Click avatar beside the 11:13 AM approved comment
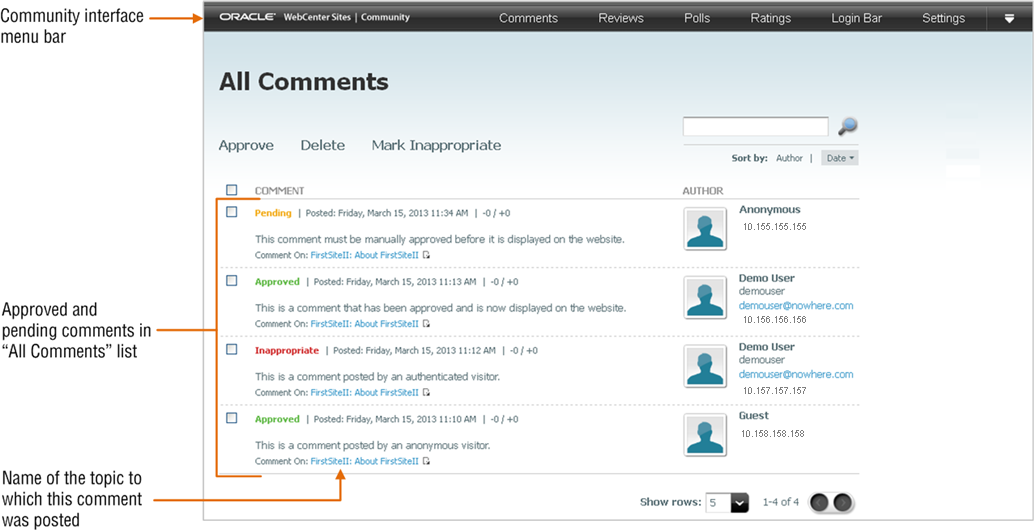 pos(705,297)
